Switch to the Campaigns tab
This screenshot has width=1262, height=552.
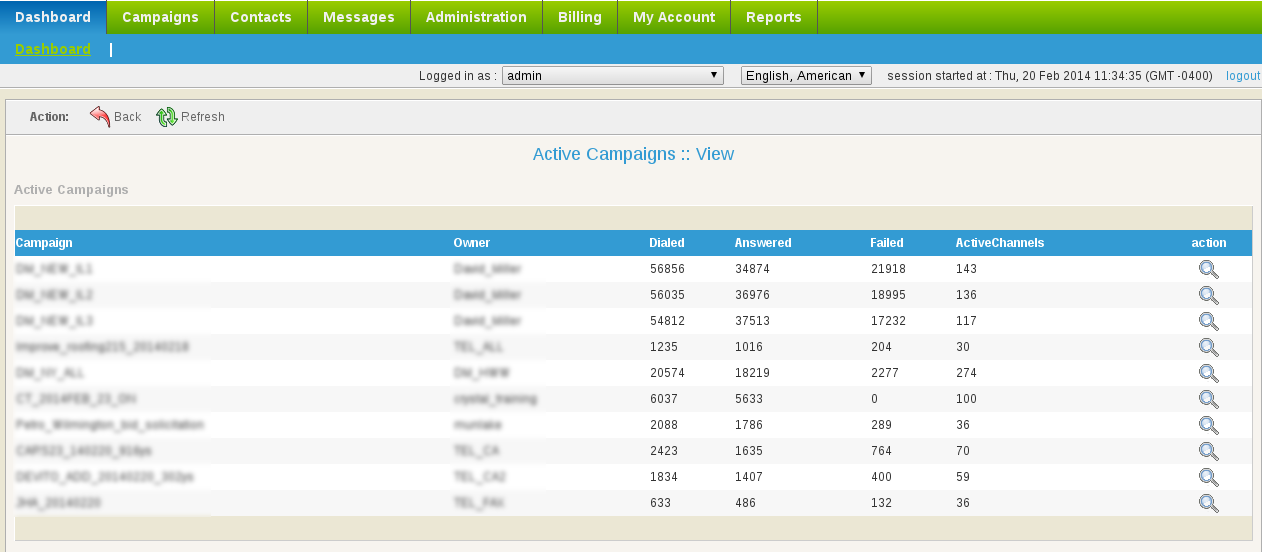[160, 17]
